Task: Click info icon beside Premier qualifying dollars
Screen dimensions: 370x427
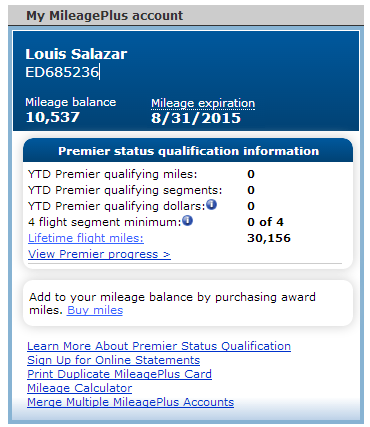Action: (x=211, y=204)
